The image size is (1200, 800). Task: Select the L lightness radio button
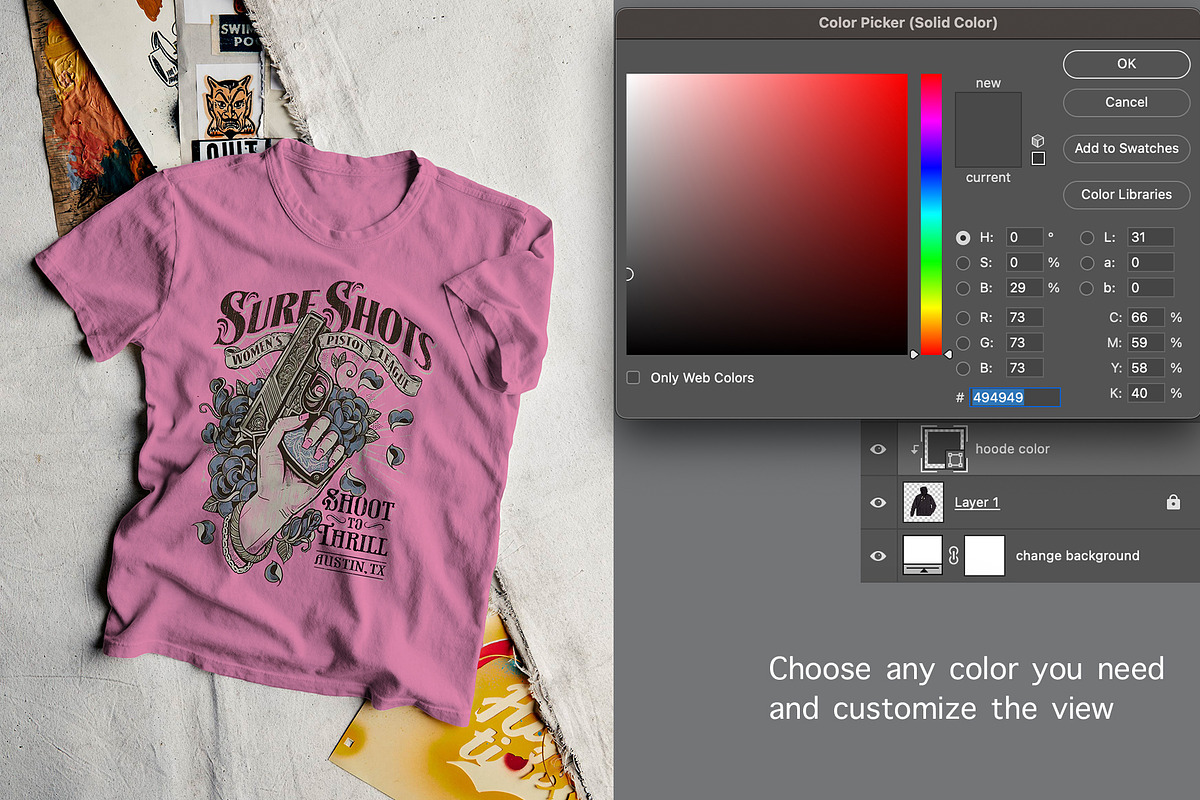tap(1087, 238)
